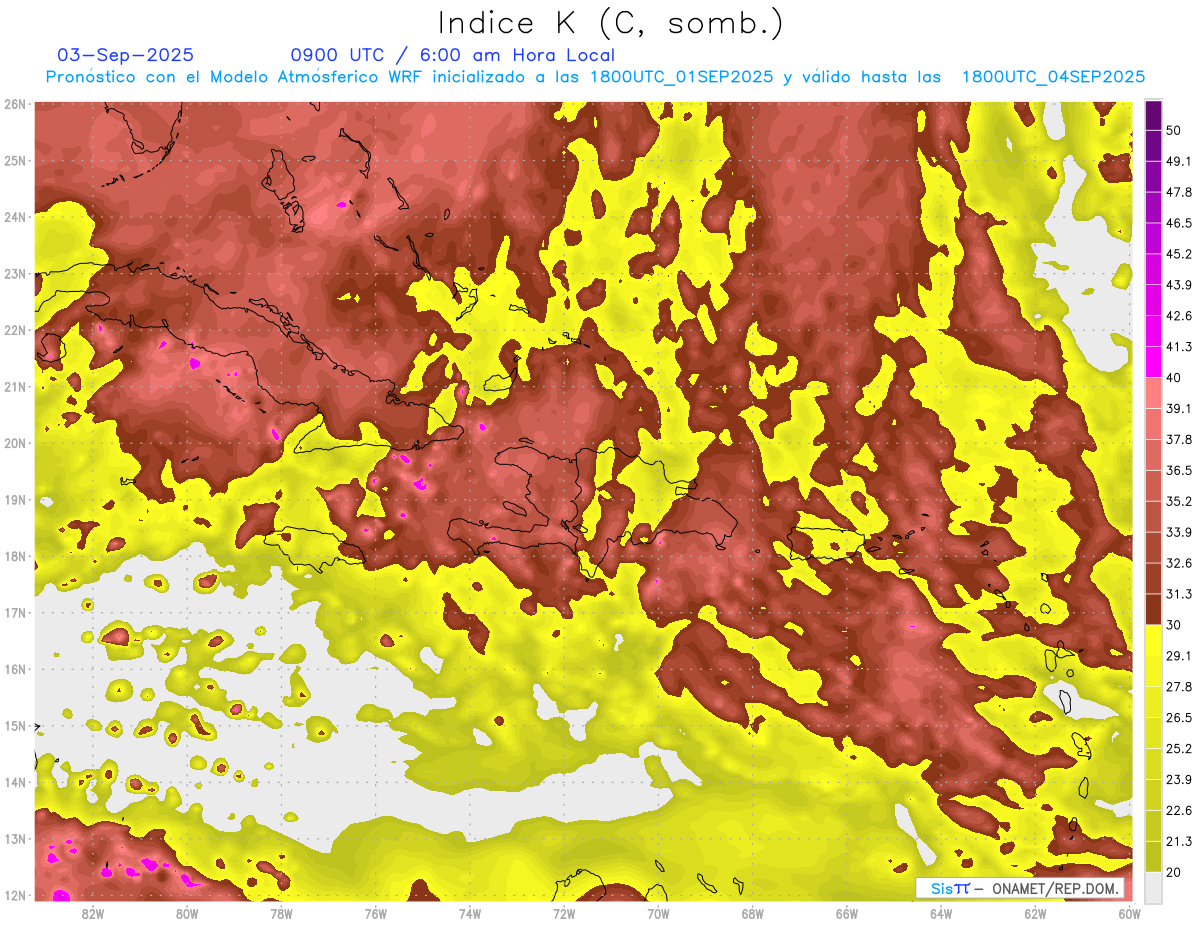Select the gray swatch below 20 on the color scale
The width and height of the screenshot is (1200, 927).
pyautogui.click(x=1153, y=886)
